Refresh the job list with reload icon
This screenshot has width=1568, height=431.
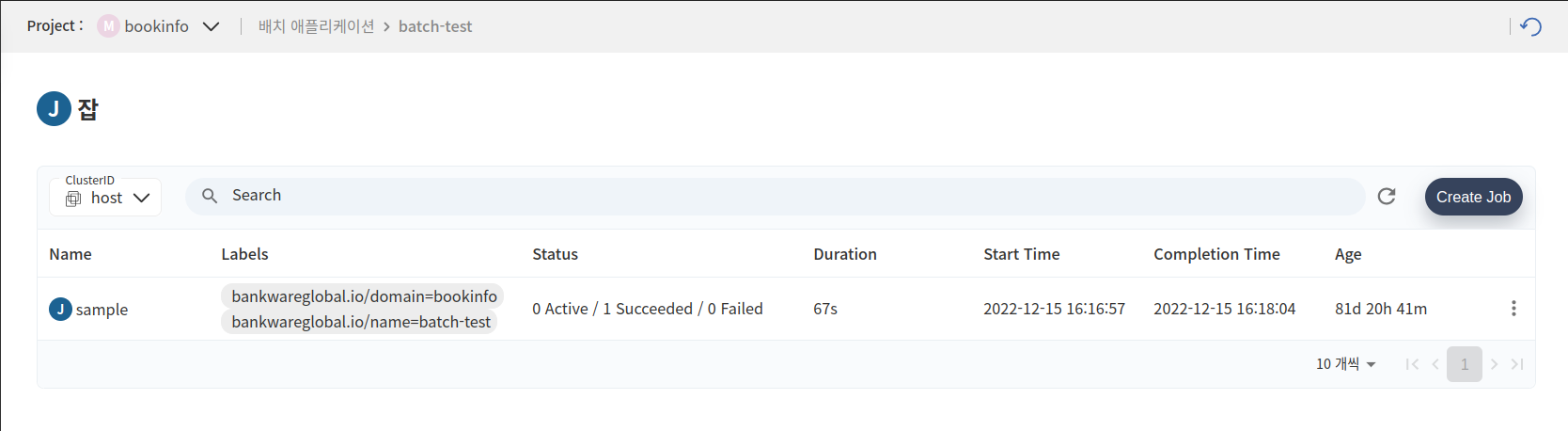coord(1387,196)
